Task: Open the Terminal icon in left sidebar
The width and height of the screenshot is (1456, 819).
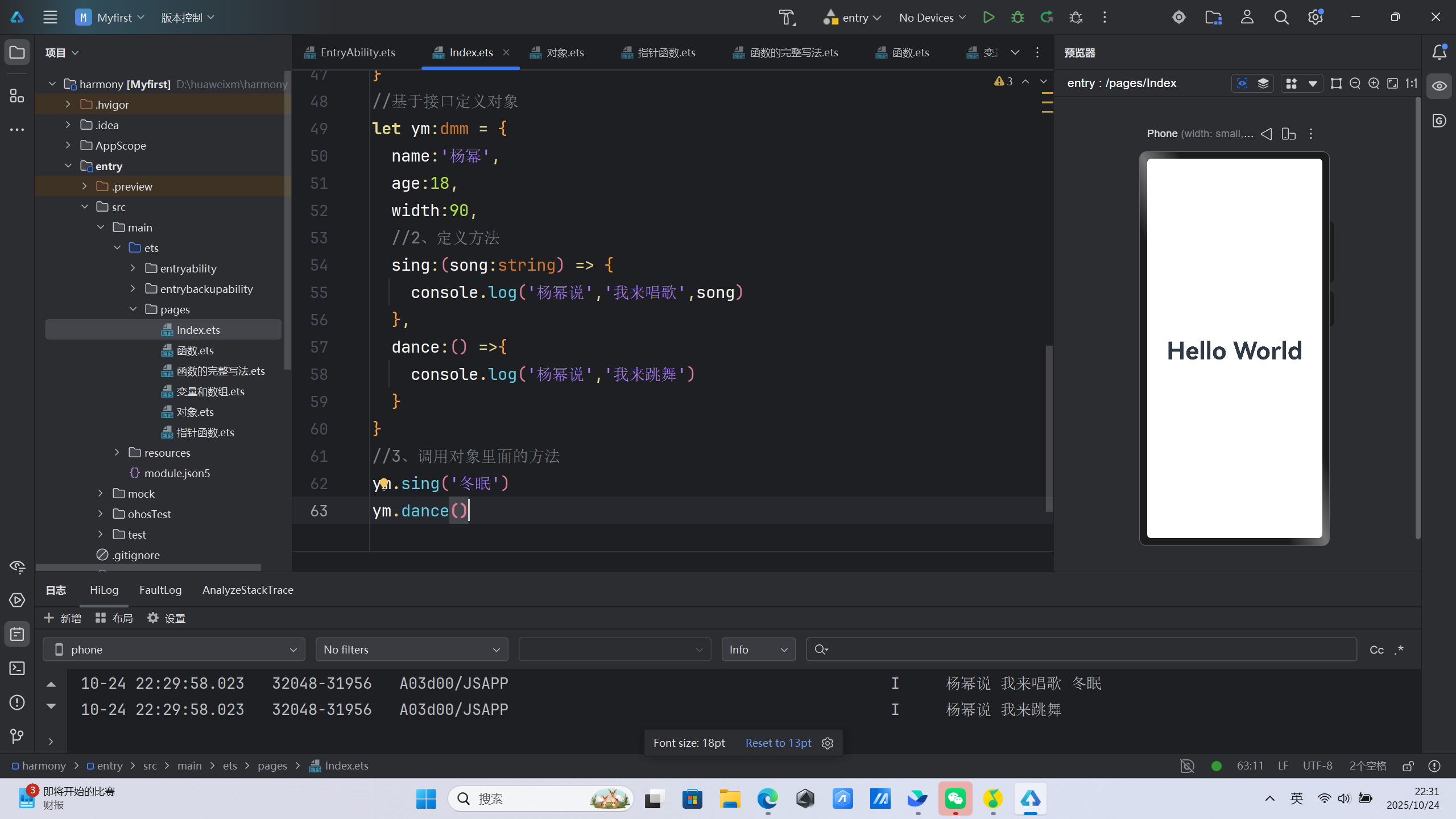Action: [17, 668]
